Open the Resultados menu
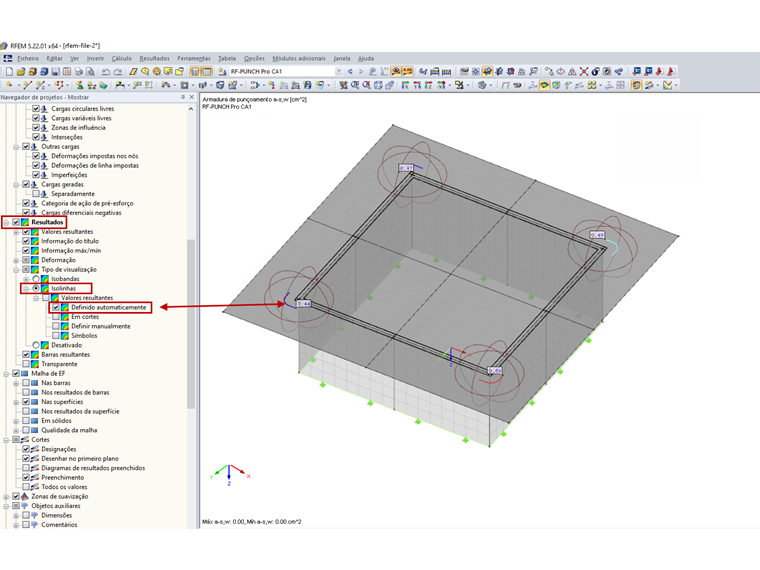Viewport: 760px width, 570px height. pyautogui.click(x=155, y=58)
